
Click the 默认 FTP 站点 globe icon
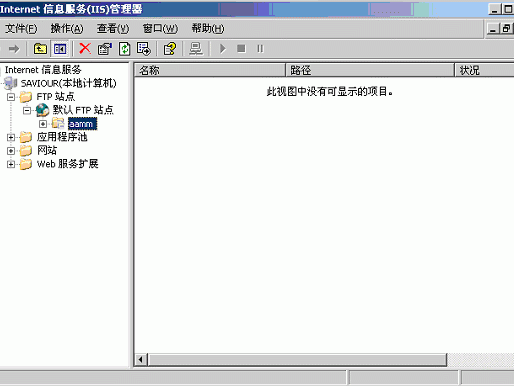(x=42, y=110)
